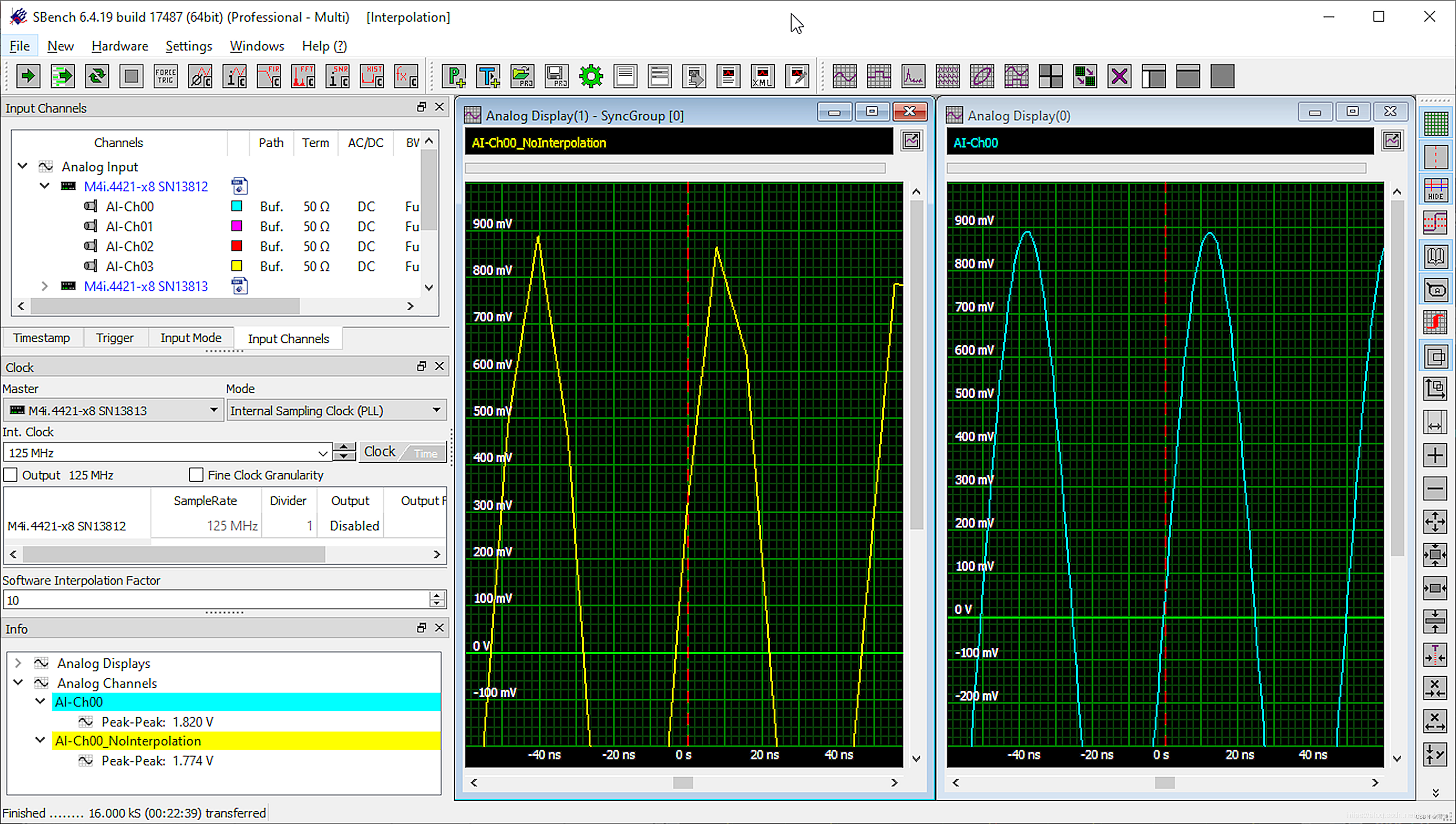
Task: Select the Trigger tab
Action: [x=113, y=338]
